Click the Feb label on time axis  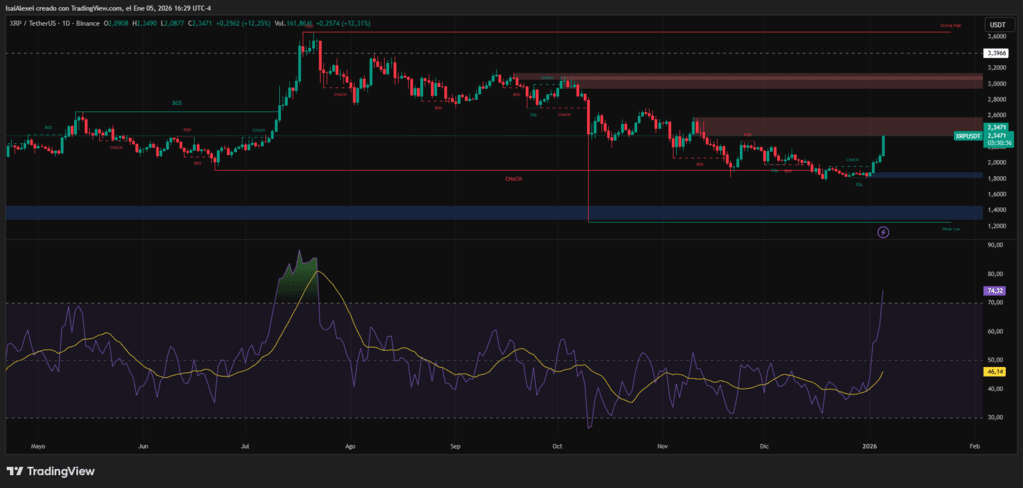974,447
